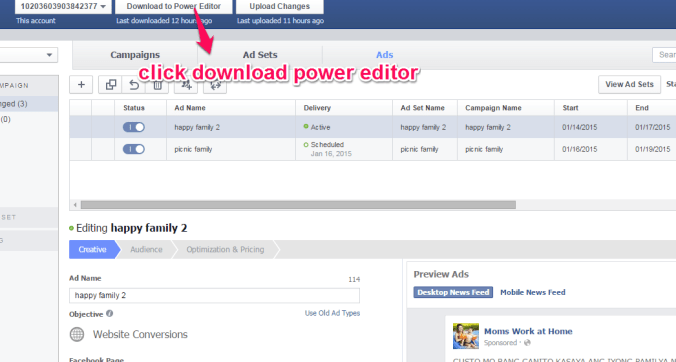The width and height of the screenshot is (676, 362).
Task: Click end date 01/17/2015
Action: coord(652,127)
